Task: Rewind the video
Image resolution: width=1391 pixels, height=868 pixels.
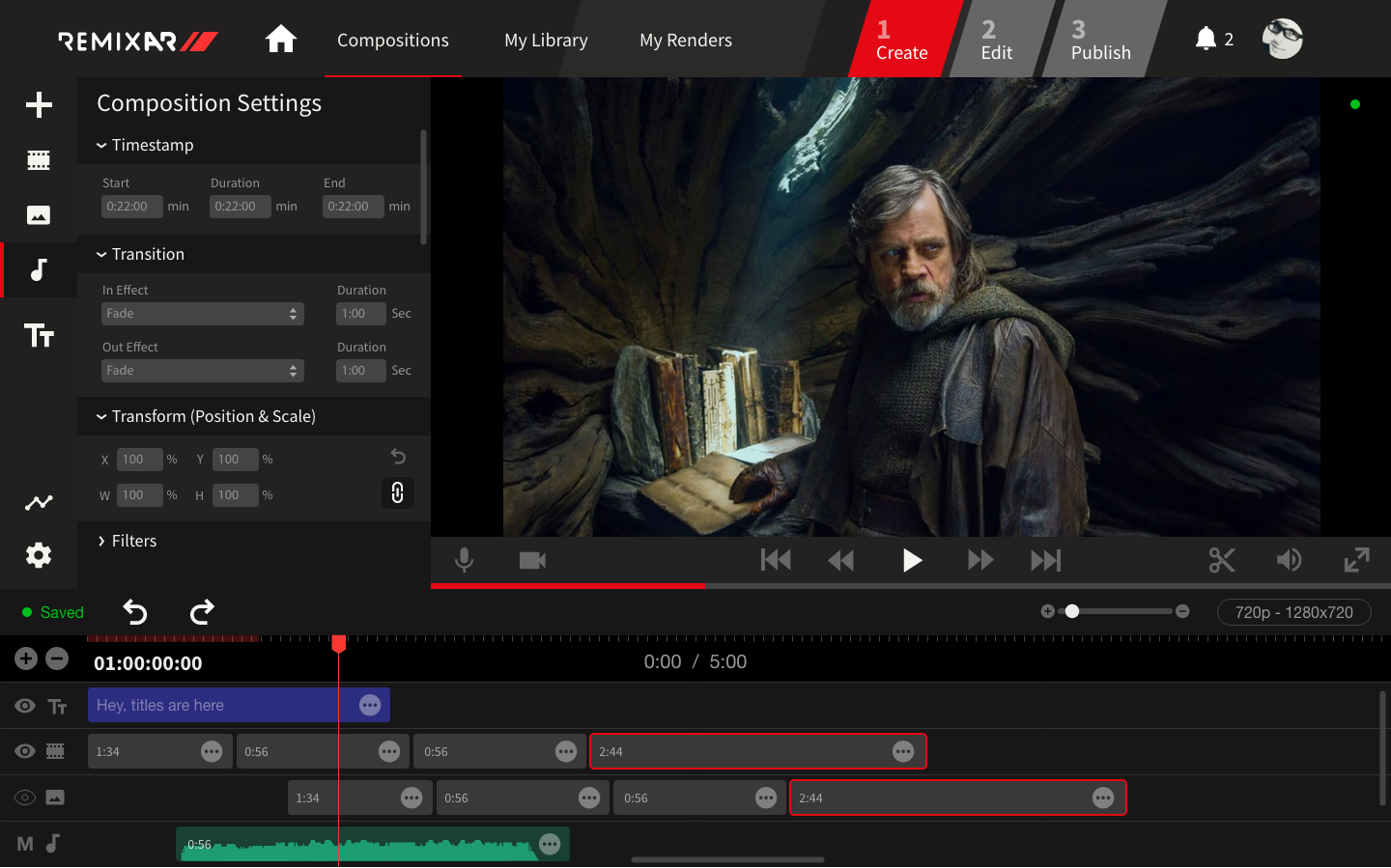Action: (841, 560)
